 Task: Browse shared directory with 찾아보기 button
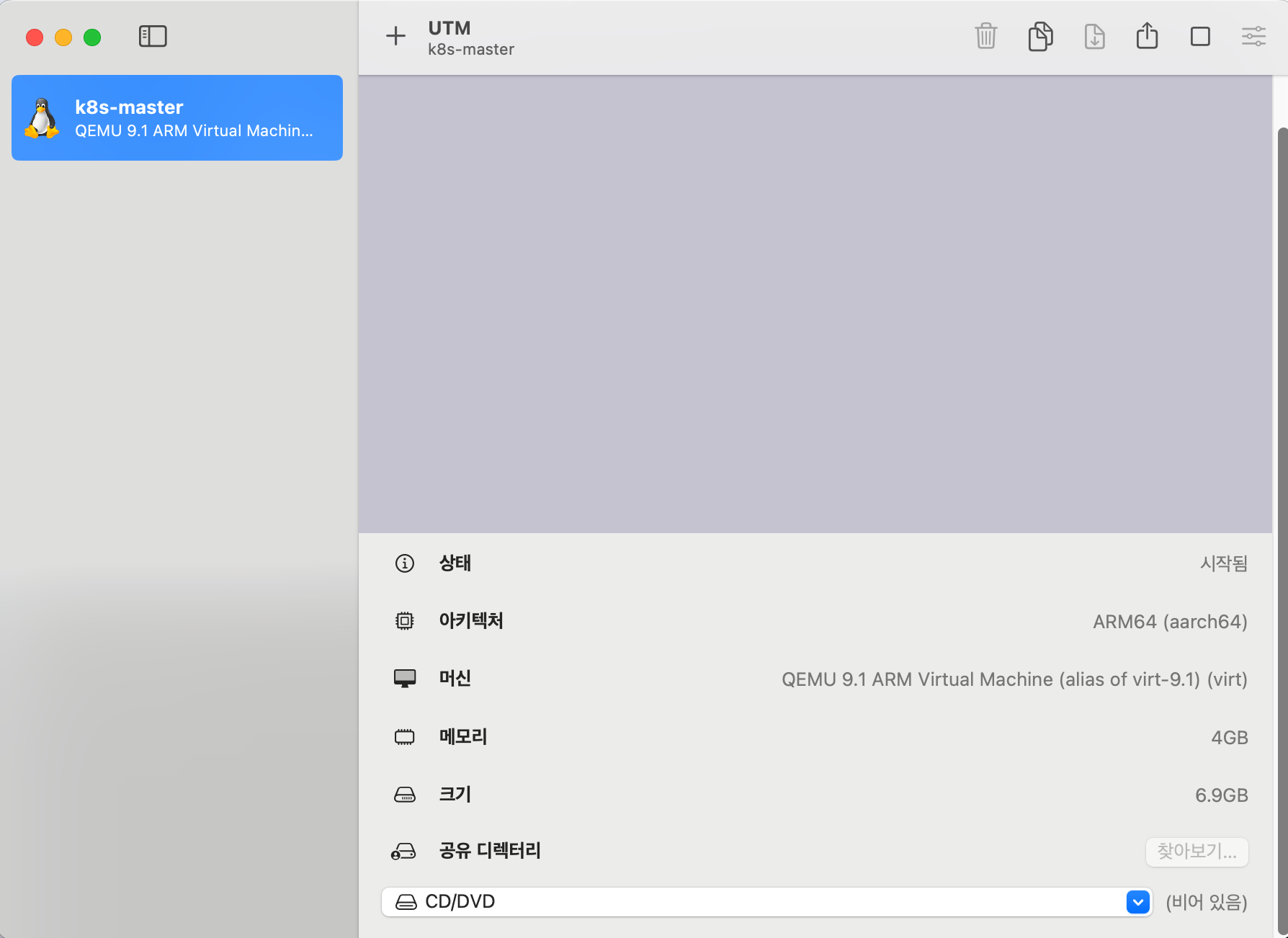point(1197,852)
